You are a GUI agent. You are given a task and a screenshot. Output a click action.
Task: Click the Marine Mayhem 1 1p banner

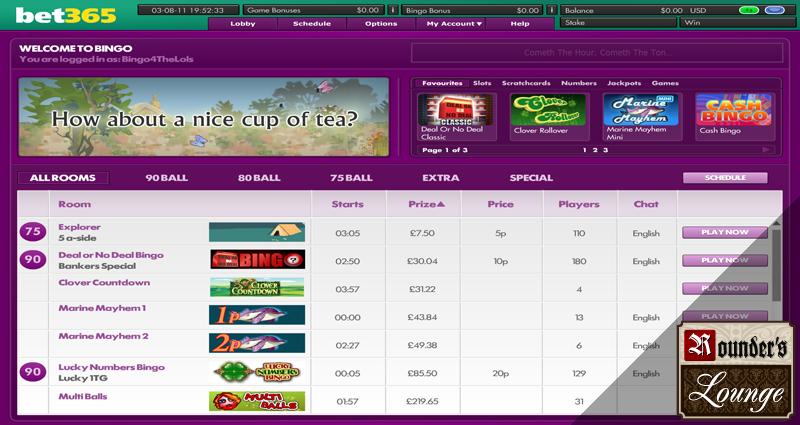click(257, 315)
